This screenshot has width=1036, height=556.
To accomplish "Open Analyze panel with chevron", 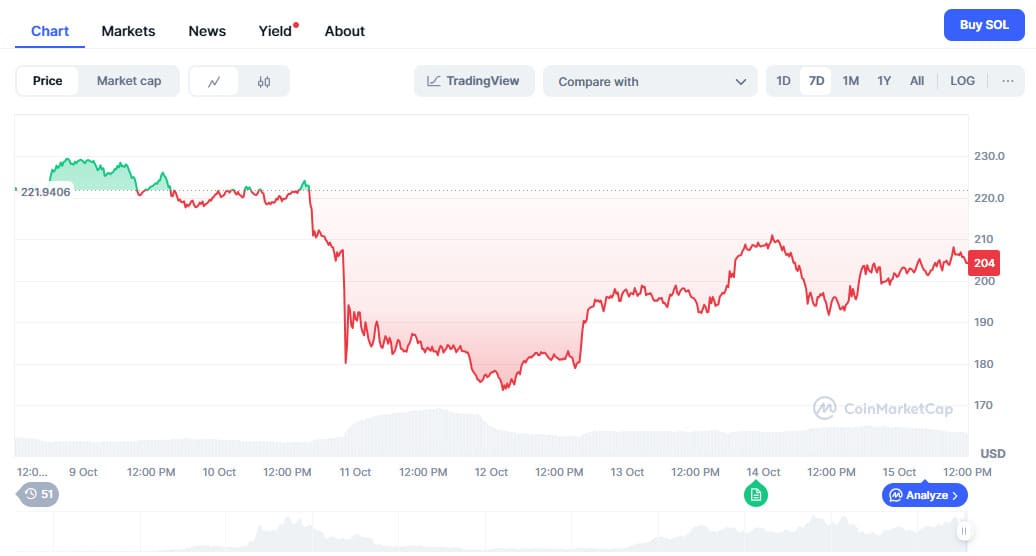I will (x=924, y=495).
